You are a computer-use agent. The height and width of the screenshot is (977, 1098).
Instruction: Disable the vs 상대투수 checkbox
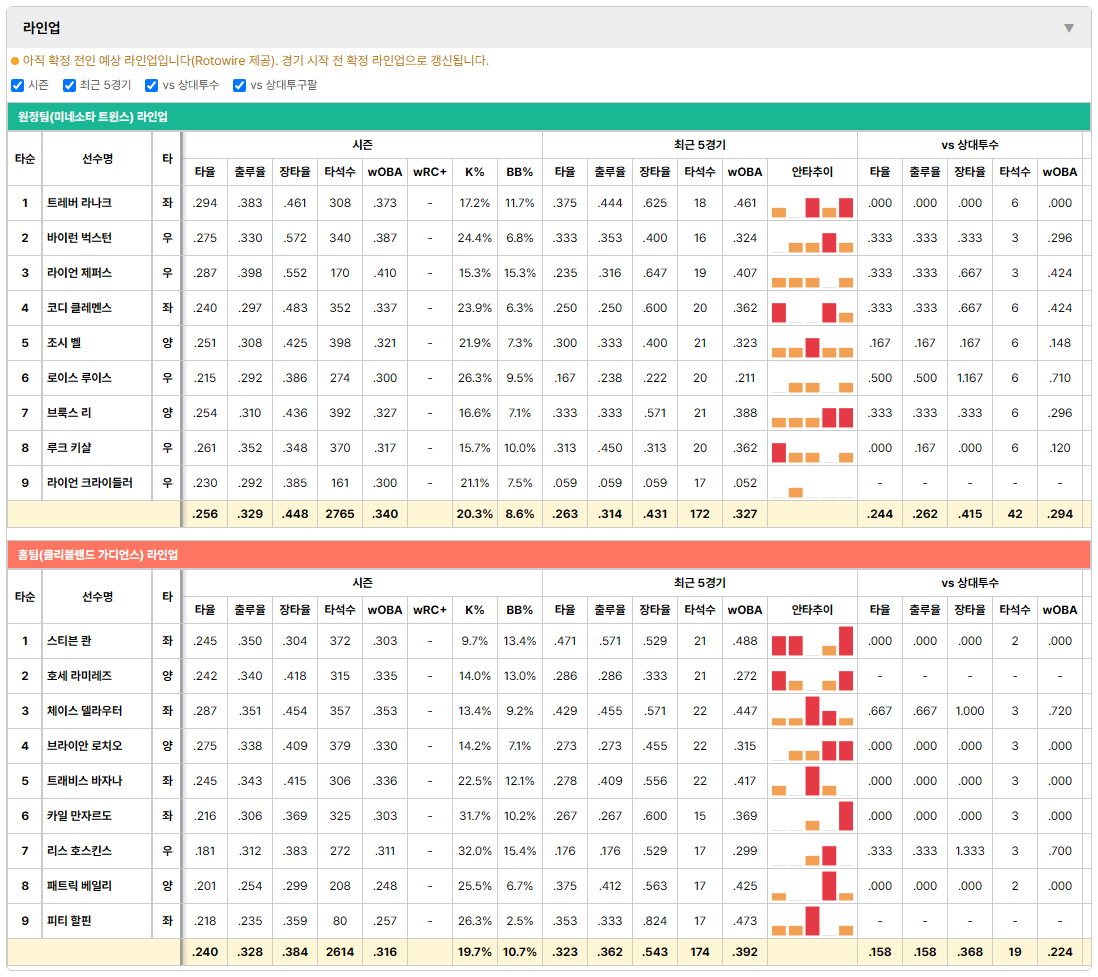coord(151,85)
